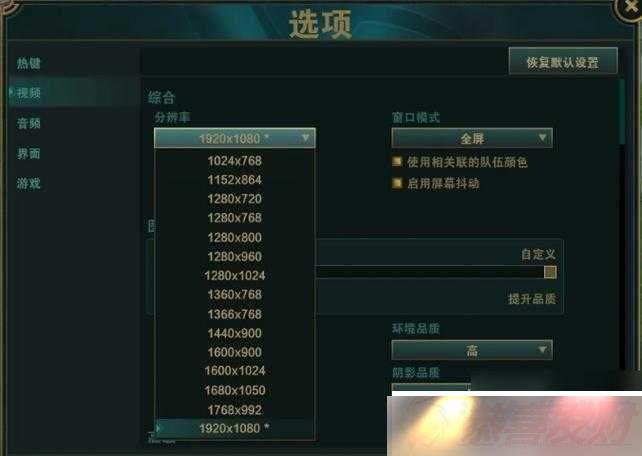Select 1366x768 resolution option
Viewport: 642px width, 456px height.
tap(235, 314)
